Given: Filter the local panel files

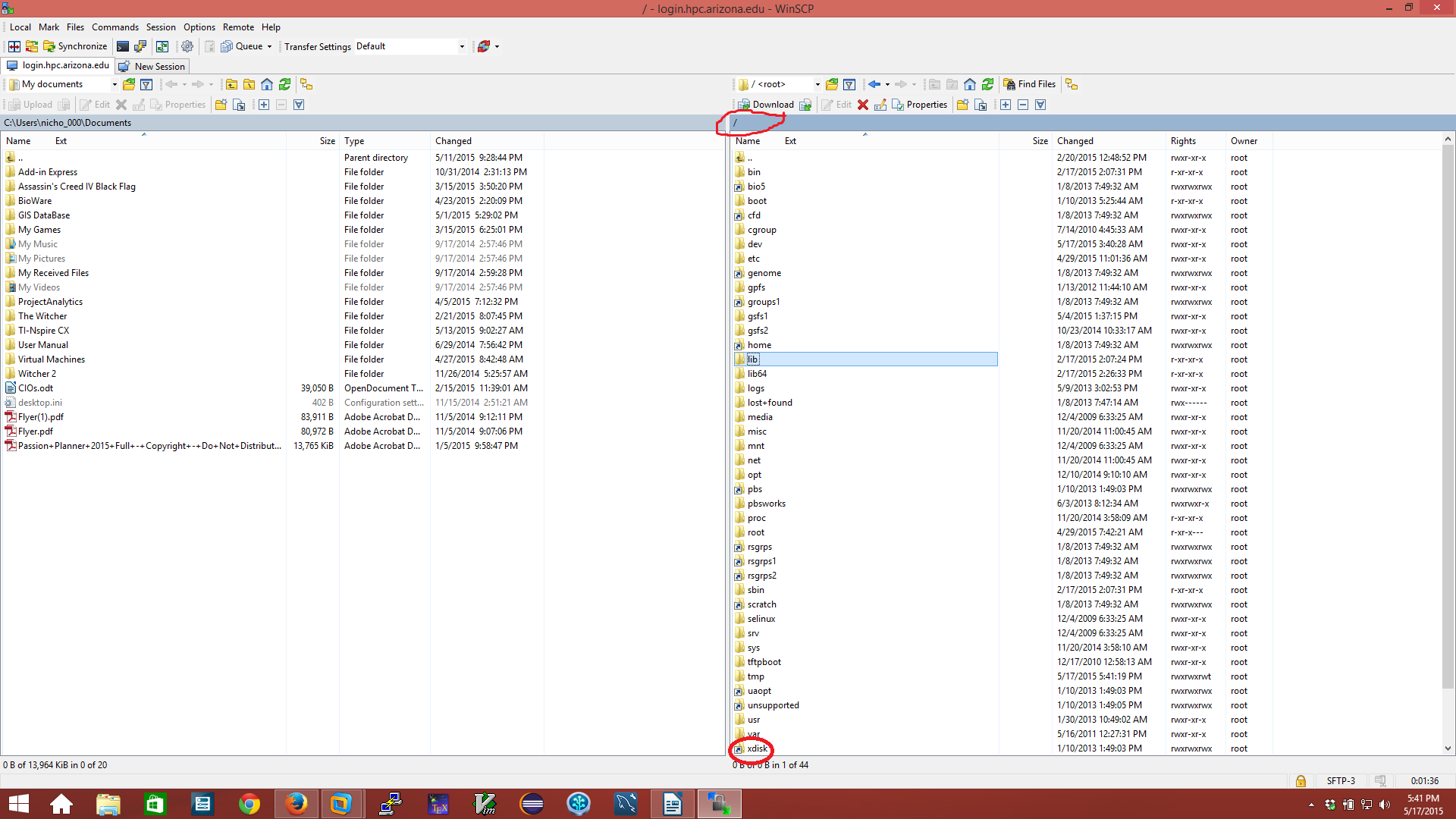Looking at the screenshot, I should coord(146,84).
